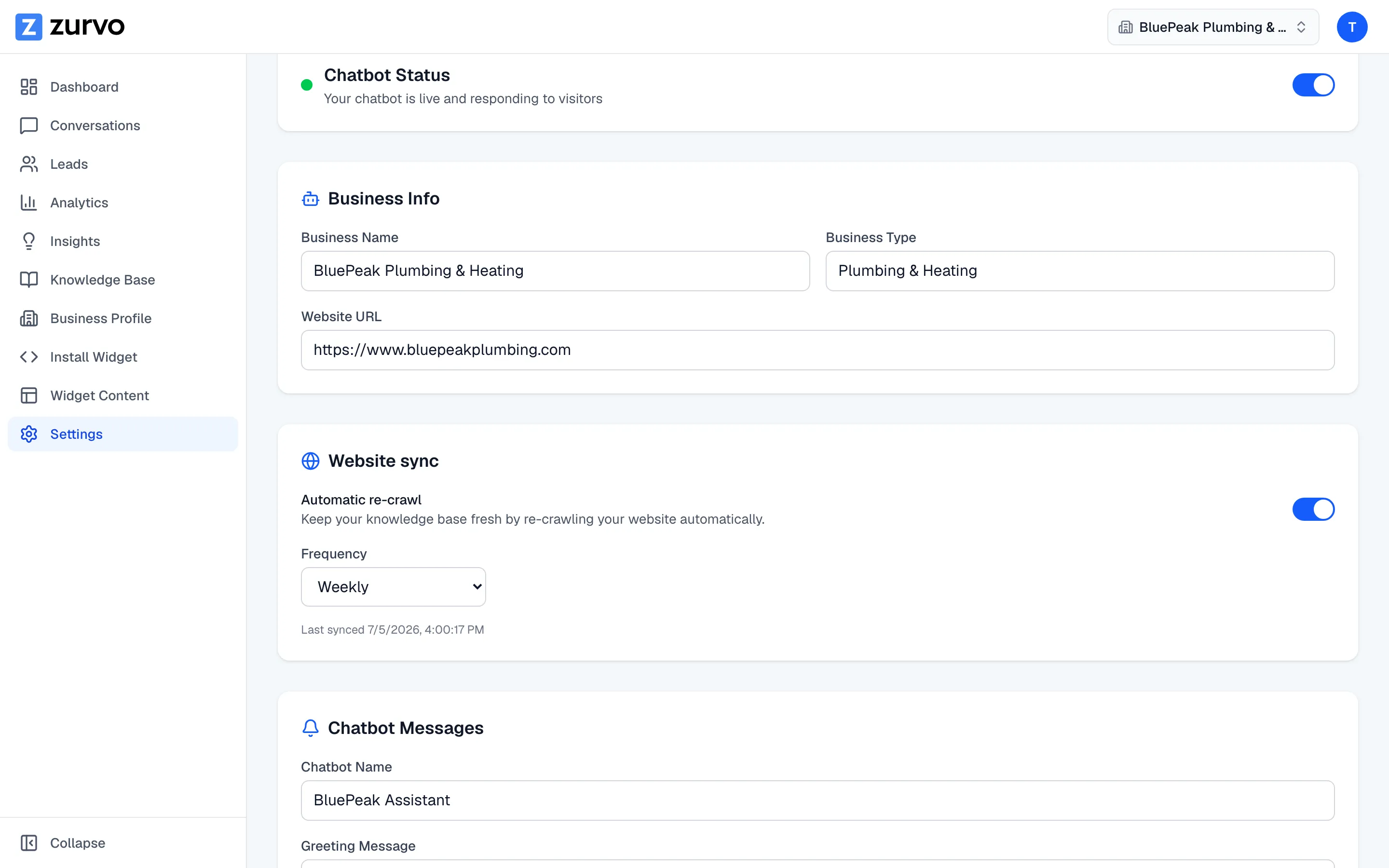This screenshot has height=868, width=1389.
Task: Click the zurvo wordmark
Action: 87,27
